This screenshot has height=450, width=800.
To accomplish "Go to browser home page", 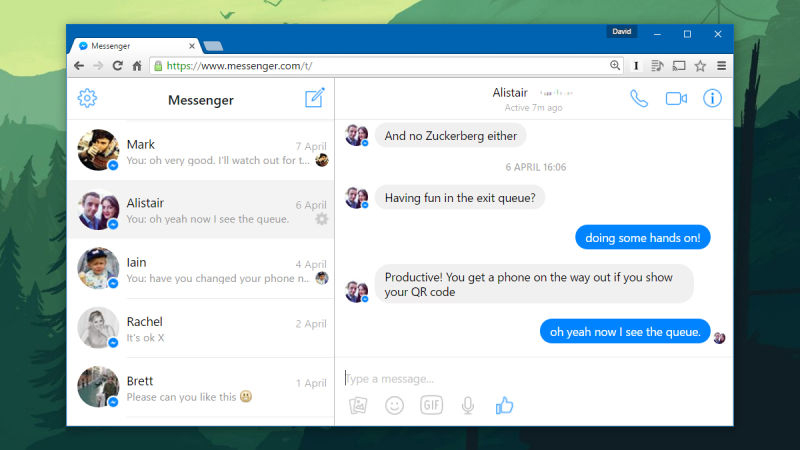I will (137, 66).
